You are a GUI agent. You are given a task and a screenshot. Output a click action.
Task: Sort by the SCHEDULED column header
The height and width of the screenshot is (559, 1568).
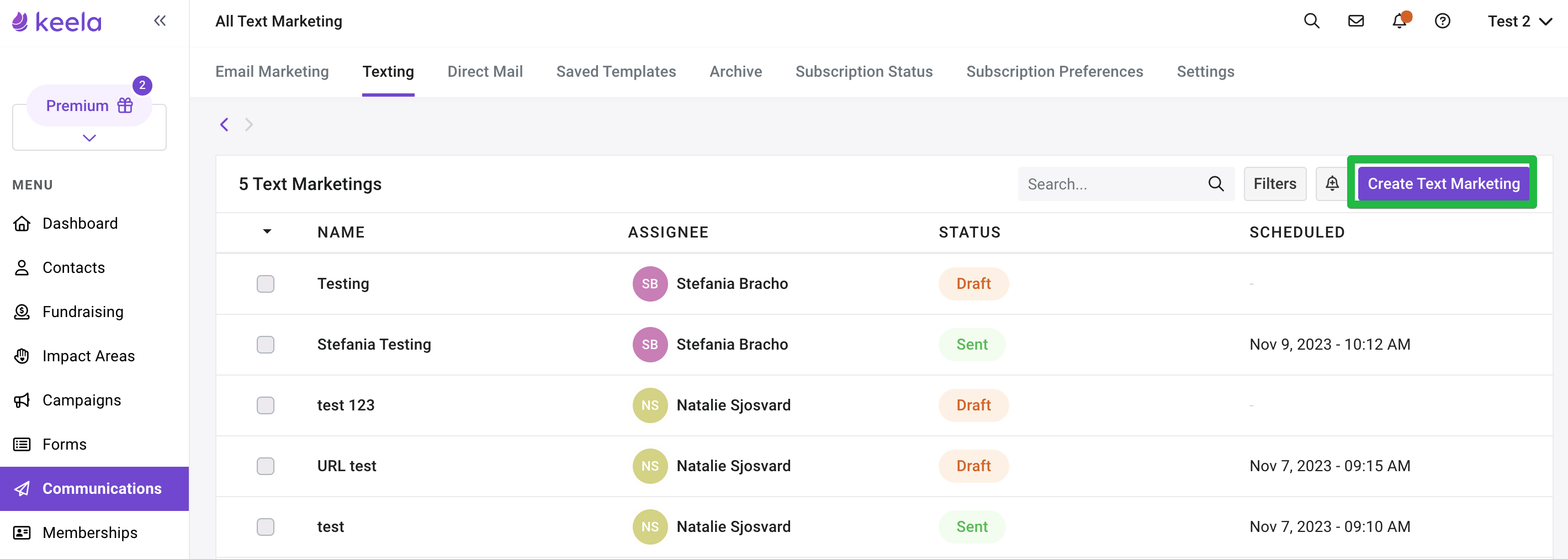coord(1296,232)
